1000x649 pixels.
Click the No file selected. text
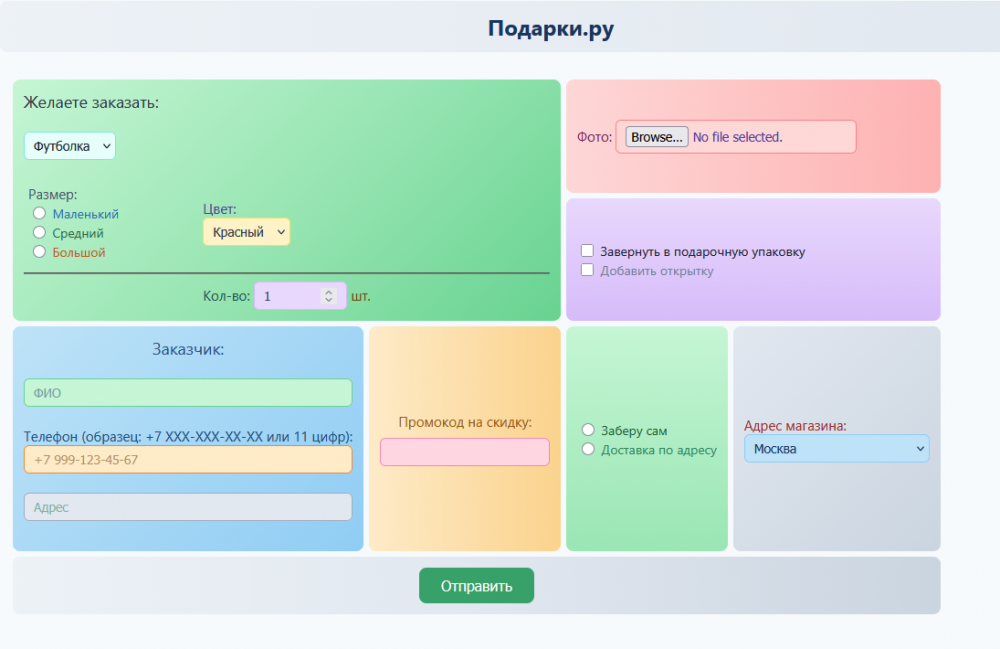pyautogui.click(x=737, y=137)
